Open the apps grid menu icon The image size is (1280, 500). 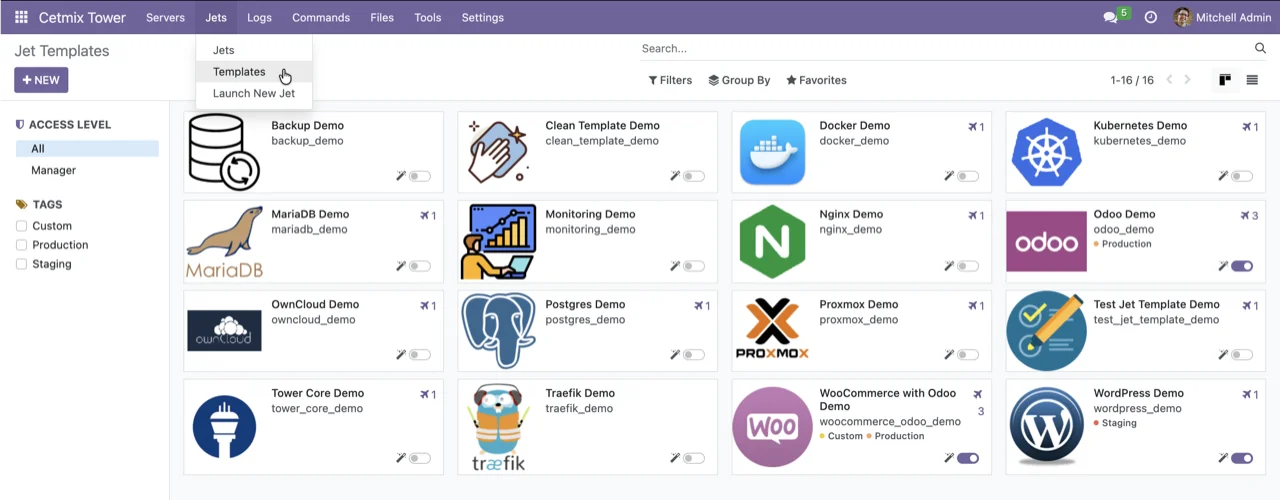pos(21,17)
